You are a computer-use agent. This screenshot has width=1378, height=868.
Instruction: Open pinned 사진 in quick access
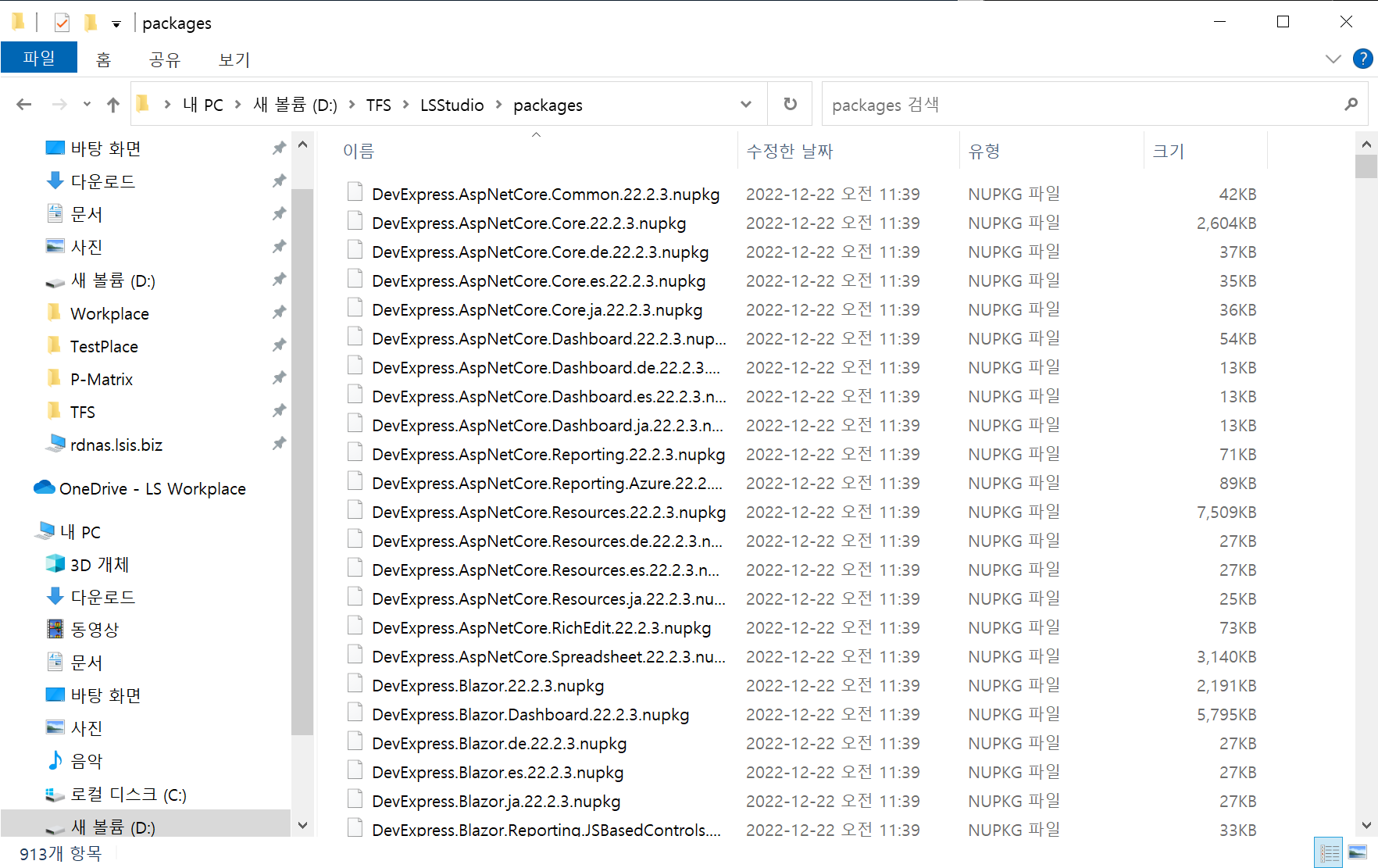tap(86, 247)
